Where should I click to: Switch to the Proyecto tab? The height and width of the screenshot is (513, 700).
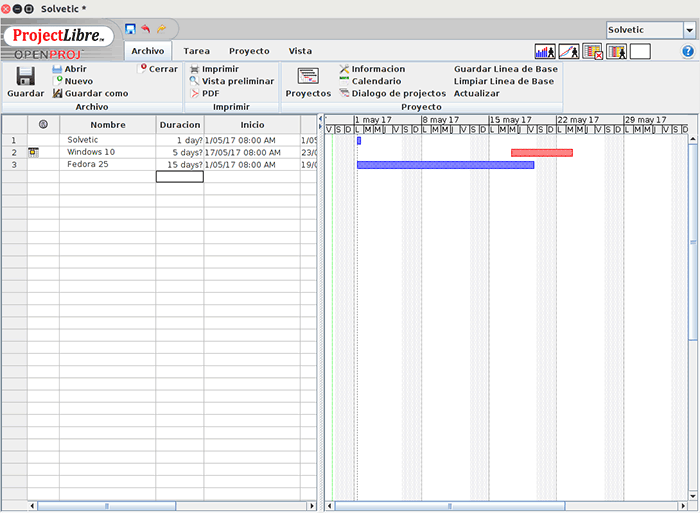coord(249,51)
